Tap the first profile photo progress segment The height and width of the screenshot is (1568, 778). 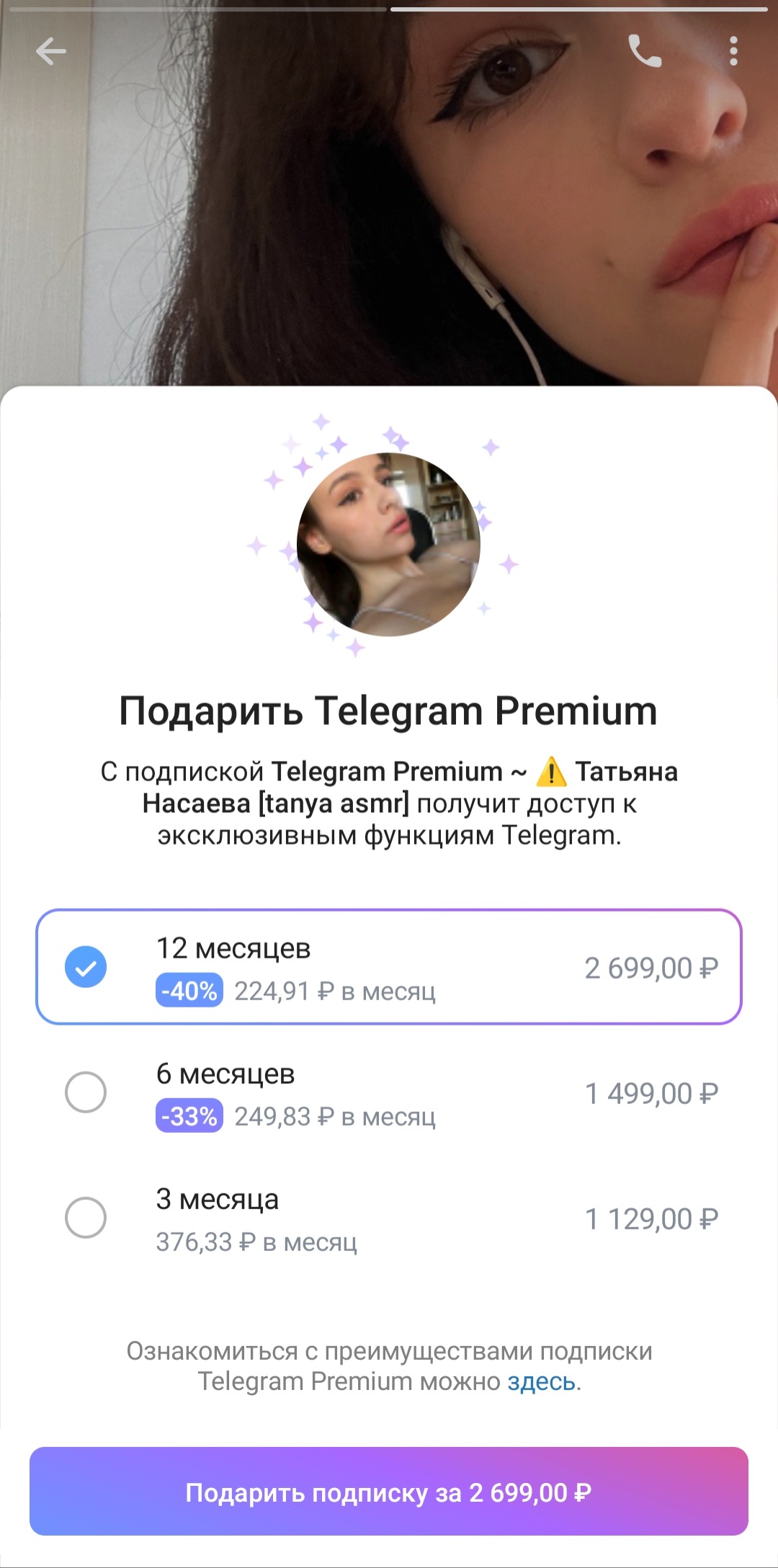click(198, 9)
